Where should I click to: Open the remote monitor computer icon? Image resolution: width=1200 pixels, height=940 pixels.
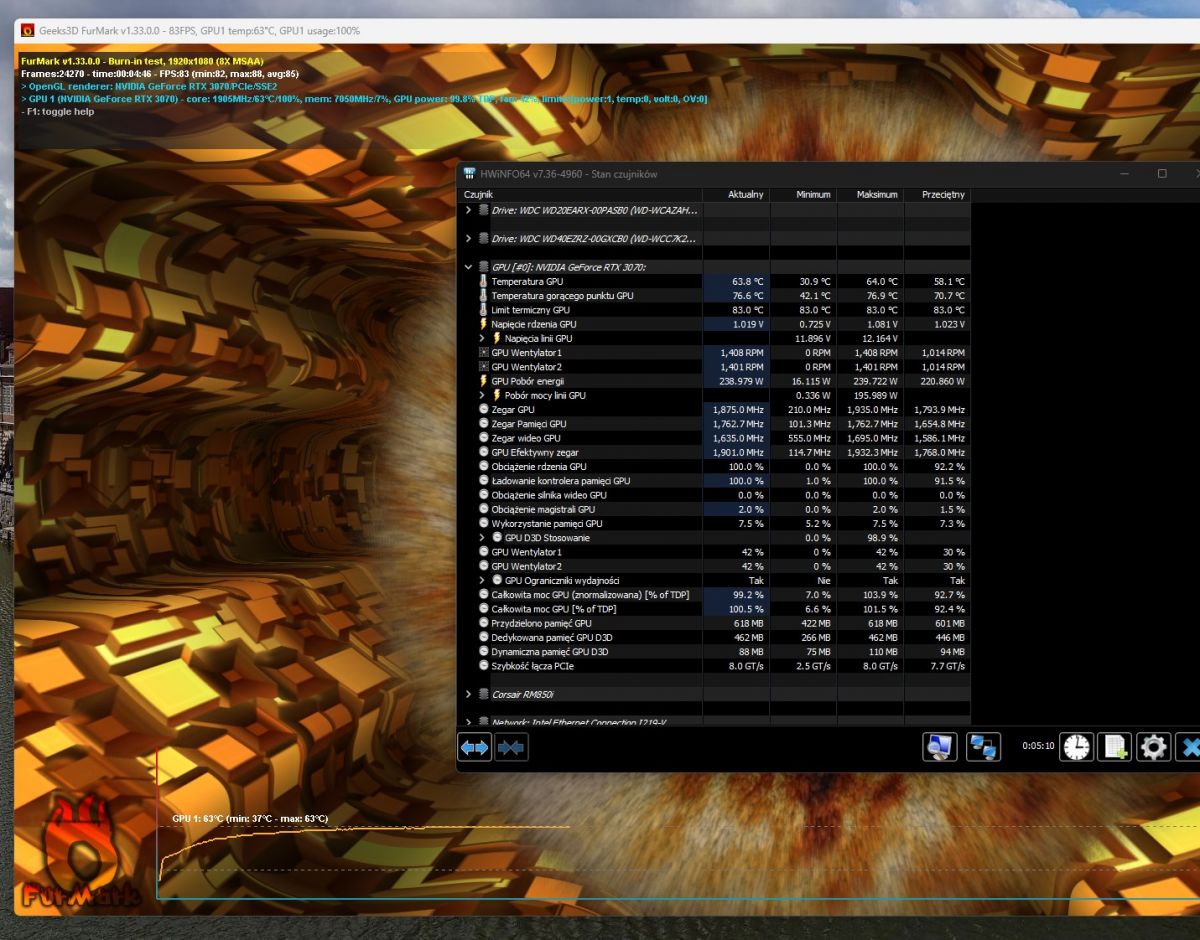click(940, 746)
